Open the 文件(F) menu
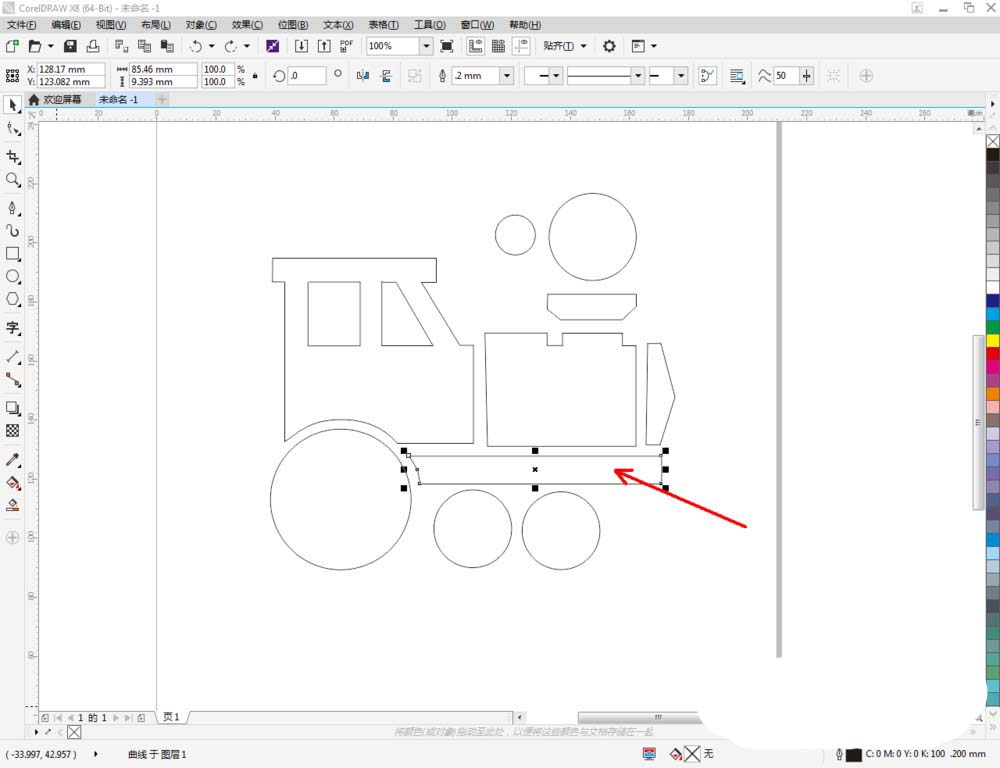 pyautogui.click(x=21, y=25)
